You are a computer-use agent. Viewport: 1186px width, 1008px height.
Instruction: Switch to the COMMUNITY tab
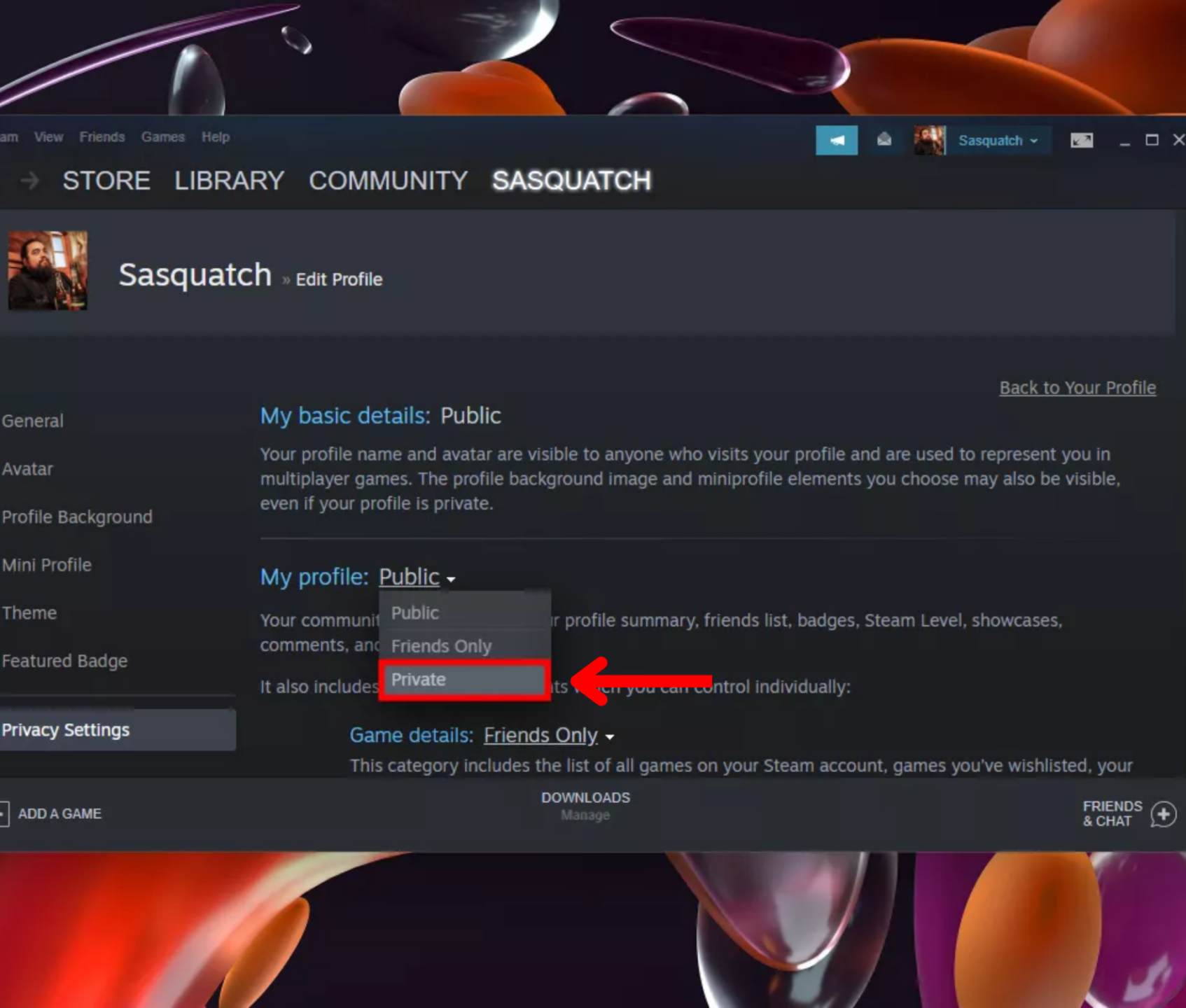[x=388, y=181]
